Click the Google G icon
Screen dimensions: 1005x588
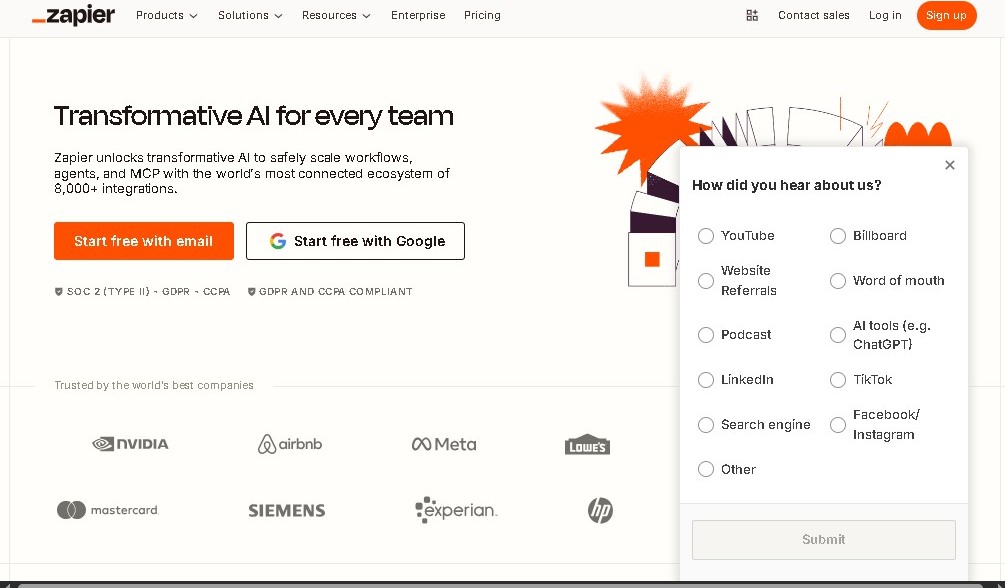277,241
